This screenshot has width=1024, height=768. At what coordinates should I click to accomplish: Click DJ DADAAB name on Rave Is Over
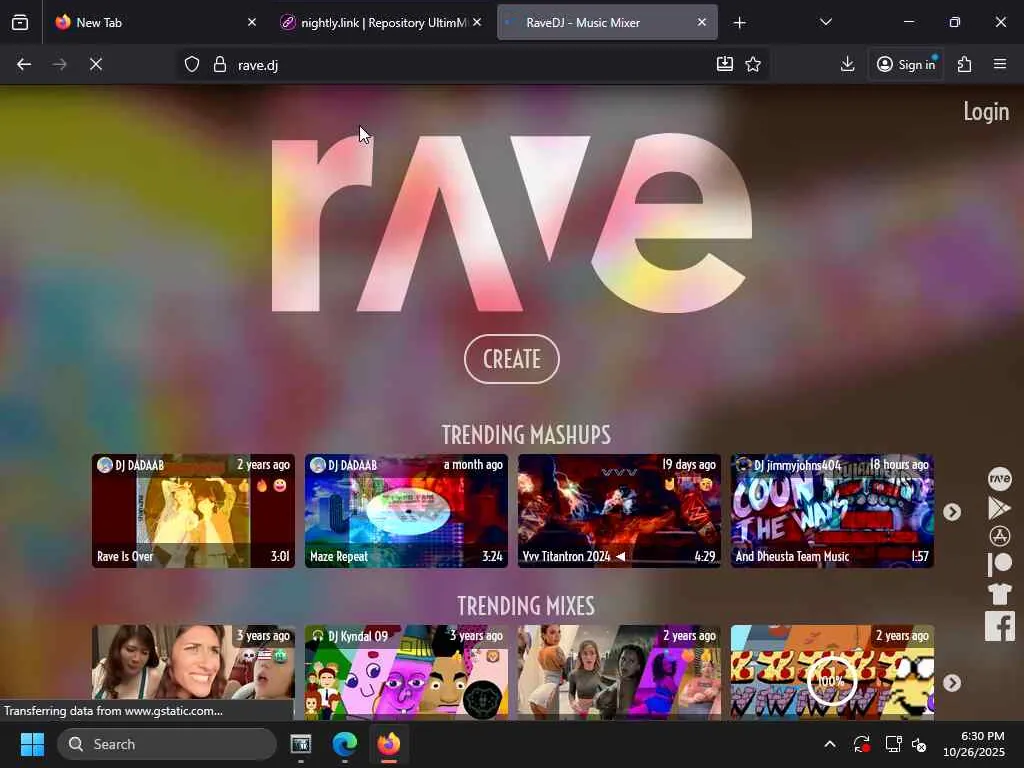(x=139, y=465)
